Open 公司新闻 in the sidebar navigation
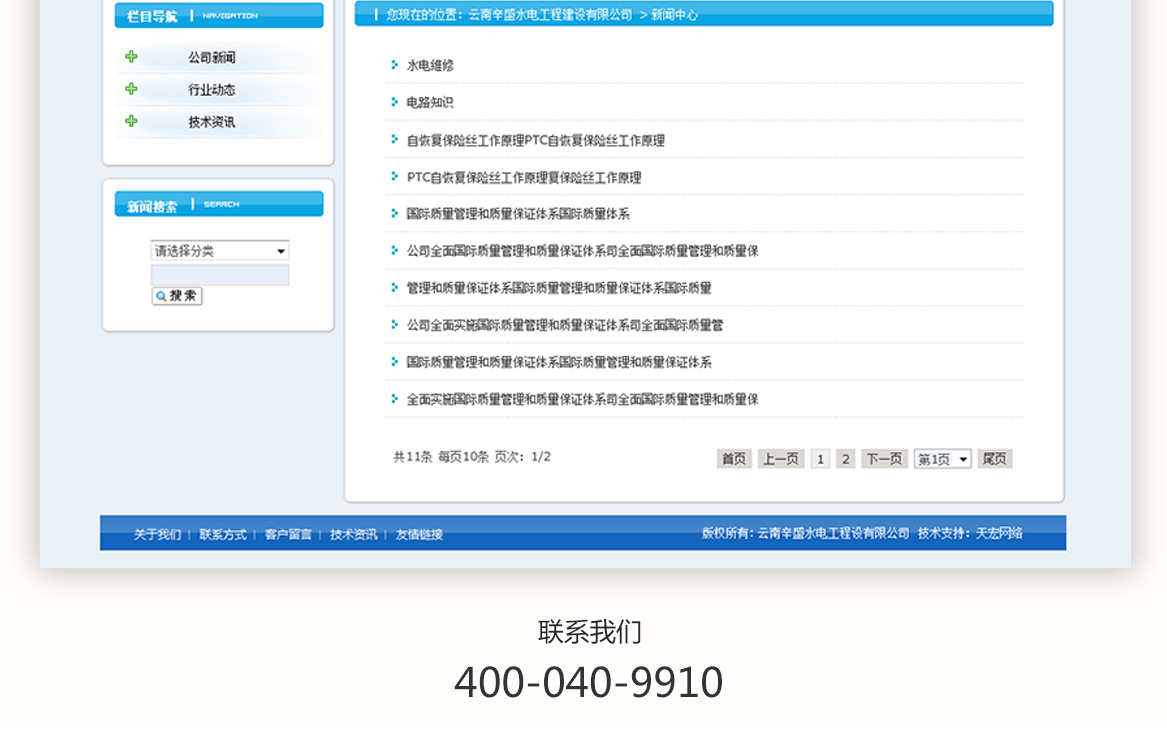Viewport: 1167px width, 749px height. click(212, 58)
